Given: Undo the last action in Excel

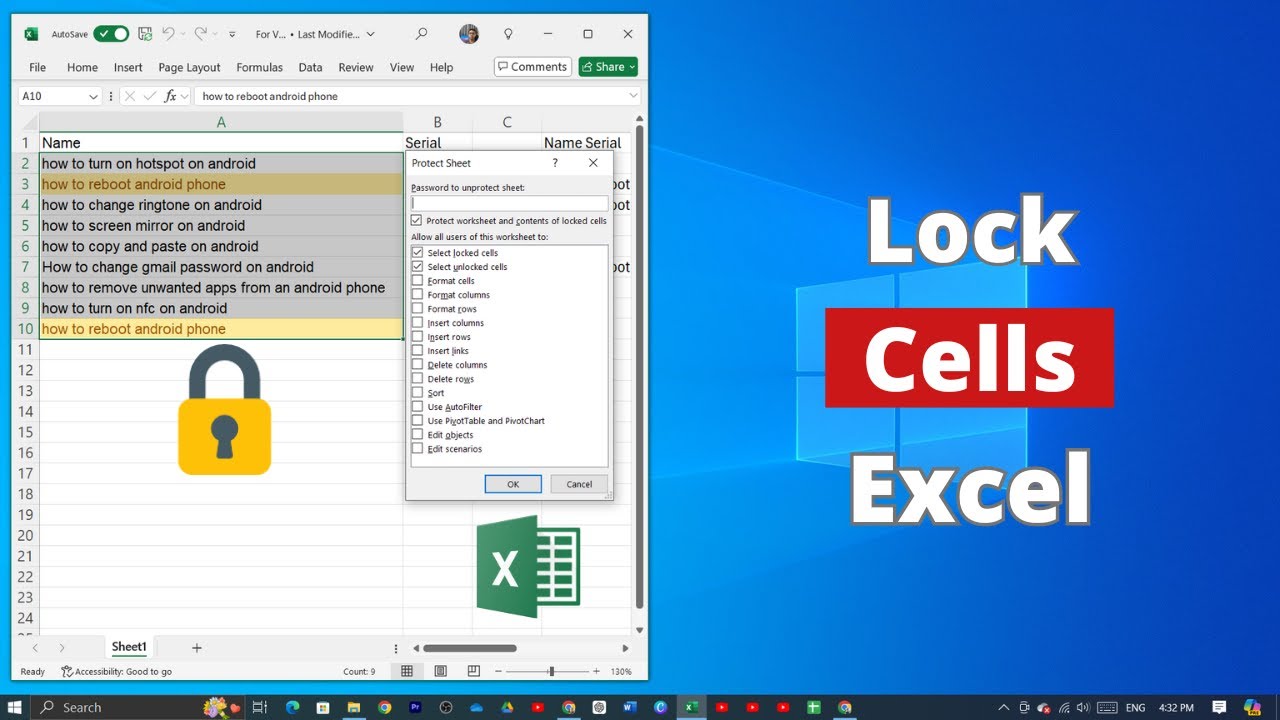Looking at the screenshot, I should pyautogui.click(x=169, y=34).
